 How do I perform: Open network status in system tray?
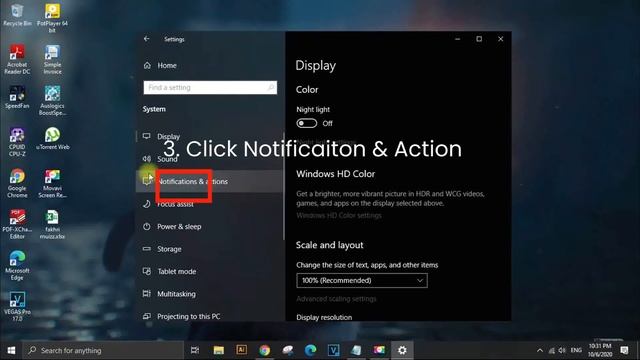click(551, 350)
